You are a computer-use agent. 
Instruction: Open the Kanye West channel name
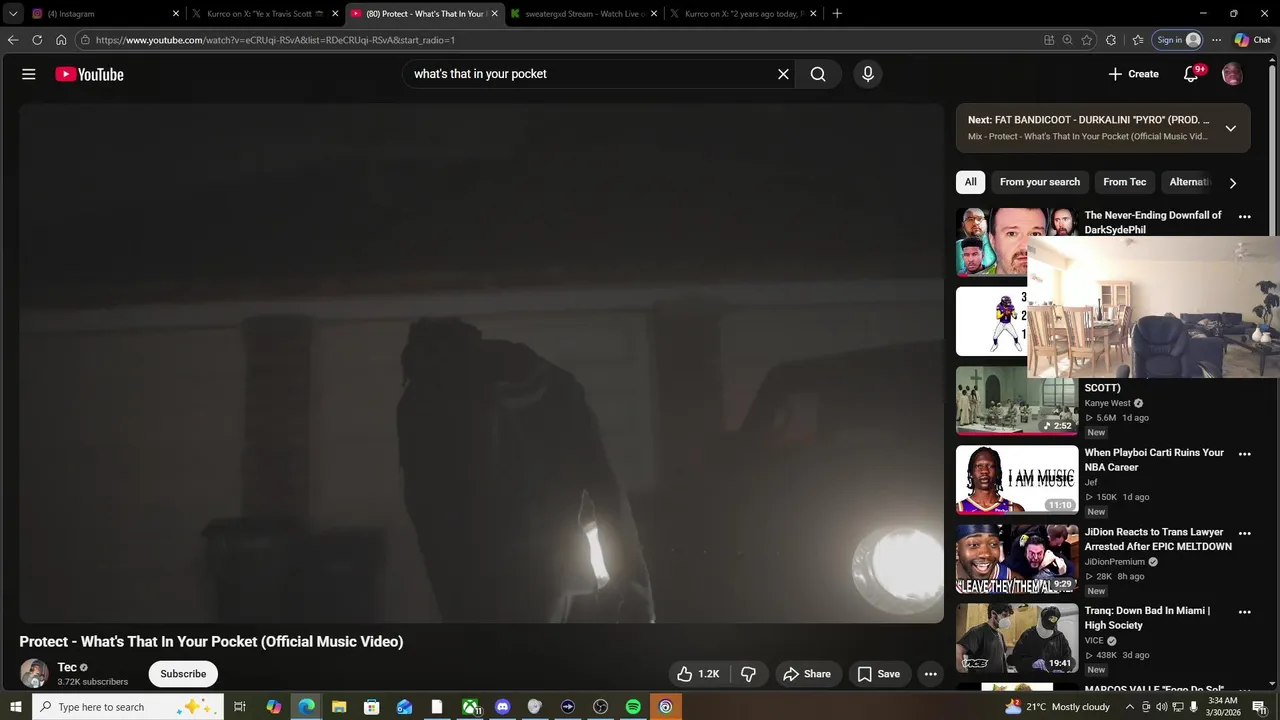pos(1108,403)
